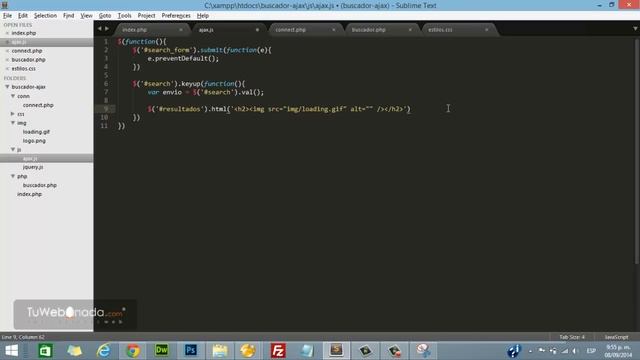Open the Tab Size: 4 selector
This screenshot has height=360, width=640.
pyautogui.click(x=572, y=337)
